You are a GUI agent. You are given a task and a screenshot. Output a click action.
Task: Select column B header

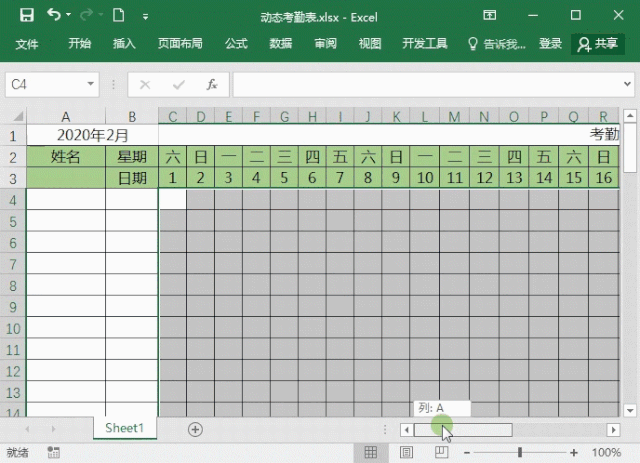coord(132,117)
